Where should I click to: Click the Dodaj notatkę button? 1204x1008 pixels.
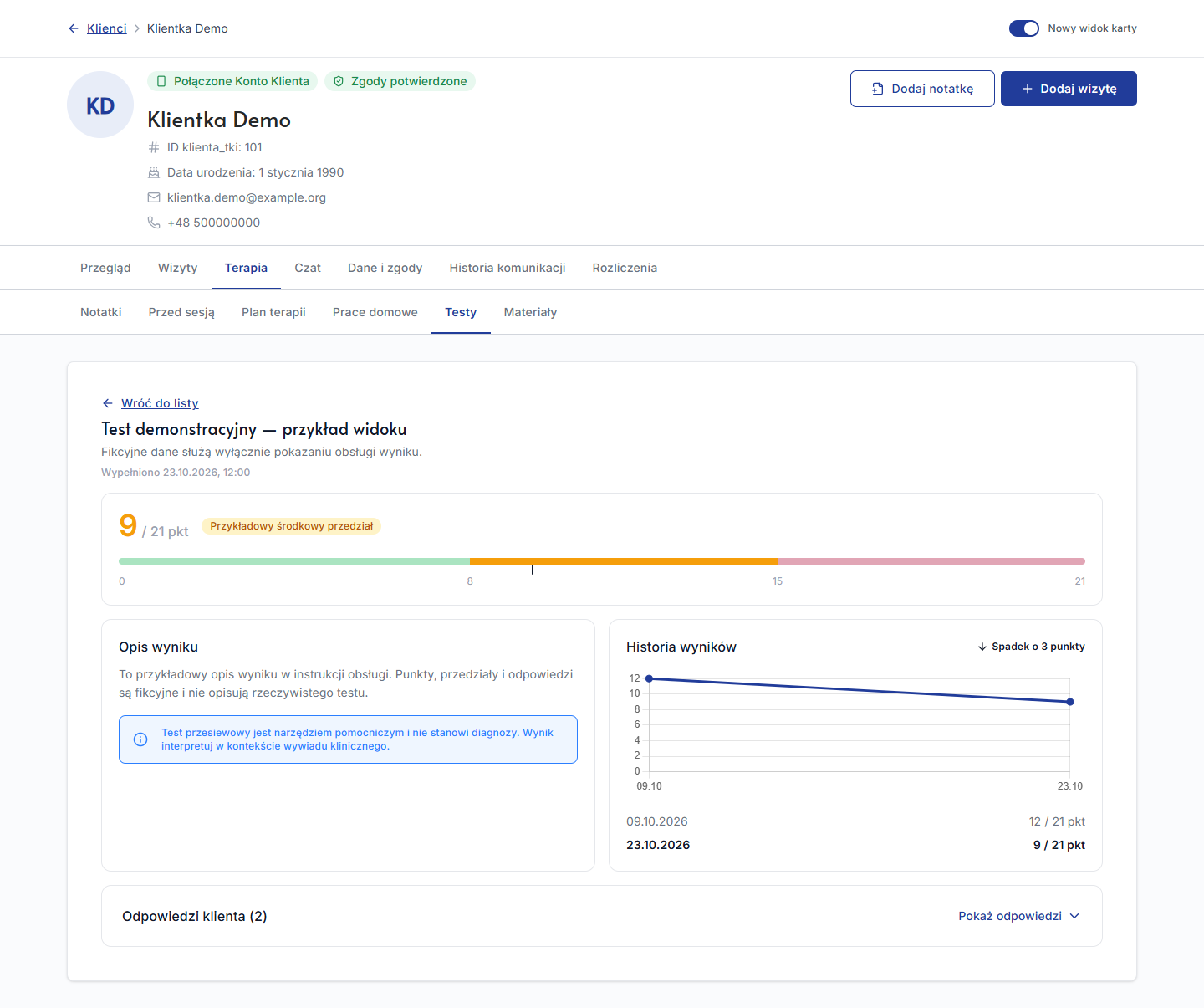coord(922,89)
